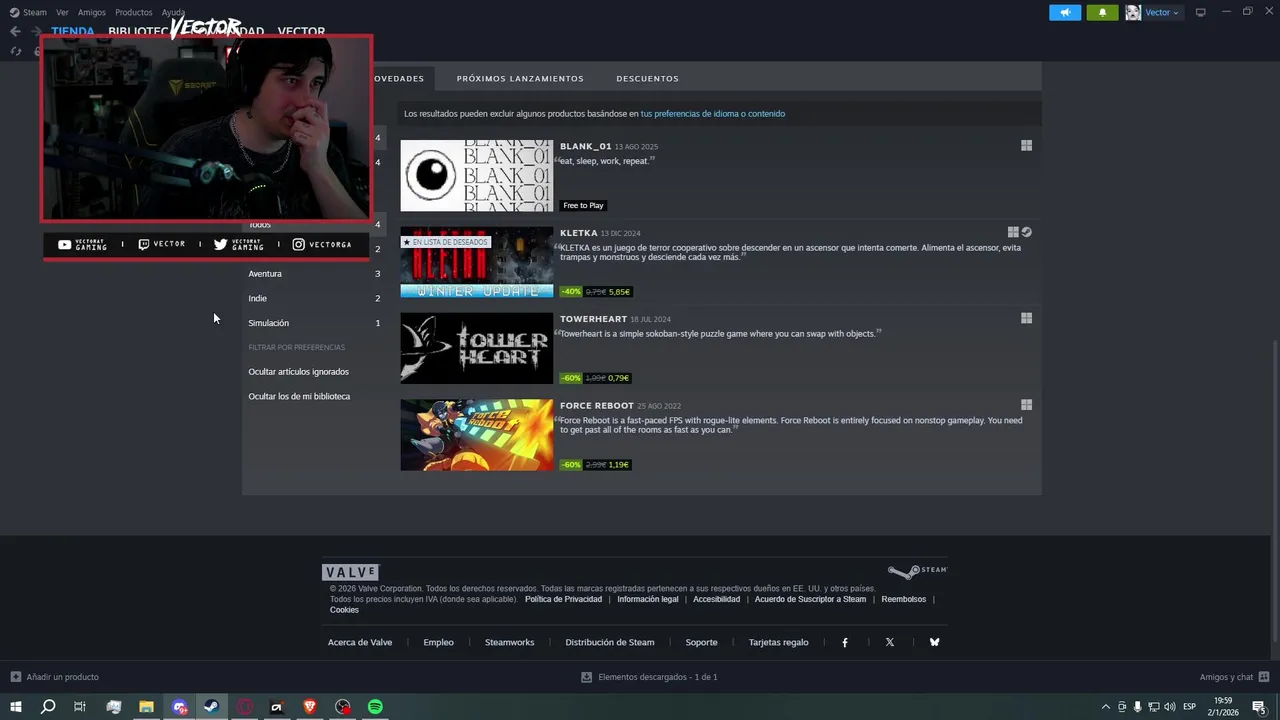Click the Force Reboot discounted price 1,19€
Screen dimensions: 1280x720
(x=619, y=465)
